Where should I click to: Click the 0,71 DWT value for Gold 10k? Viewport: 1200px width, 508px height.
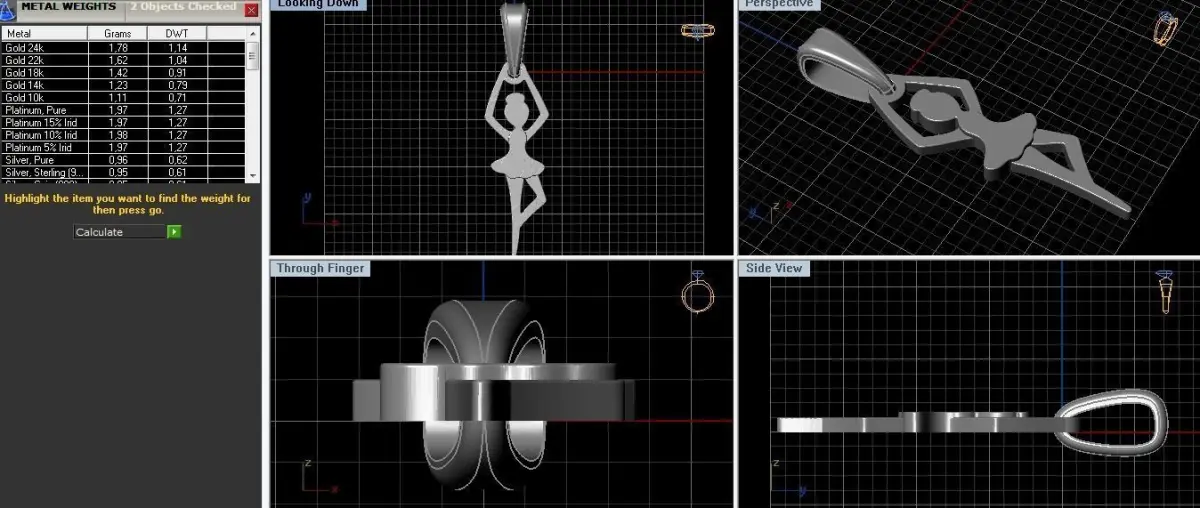click(177, 97)
